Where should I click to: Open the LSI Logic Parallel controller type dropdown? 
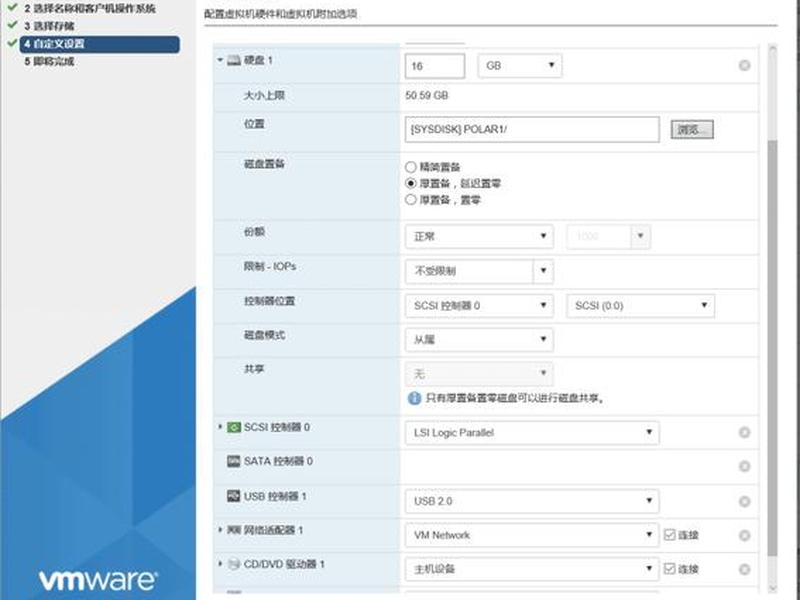pyautogui.click(x=532, y=433)
